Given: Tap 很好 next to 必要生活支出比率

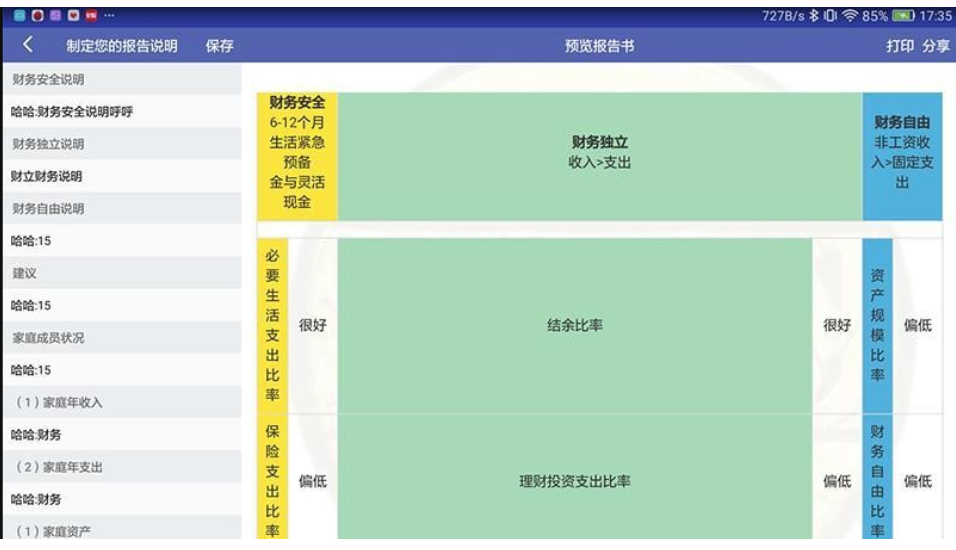Looking at the screenshot, I should (x=312, y=326).
